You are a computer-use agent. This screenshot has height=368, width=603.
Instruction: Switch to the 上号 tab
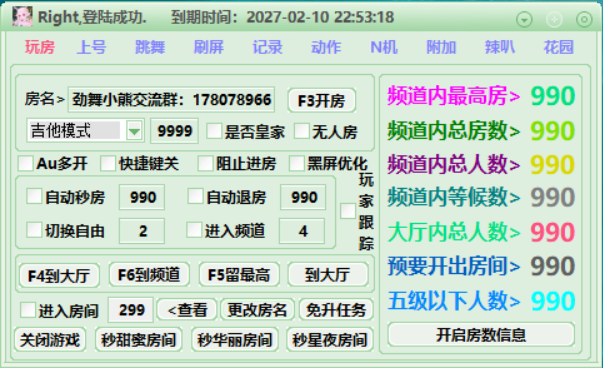[92, 47]
